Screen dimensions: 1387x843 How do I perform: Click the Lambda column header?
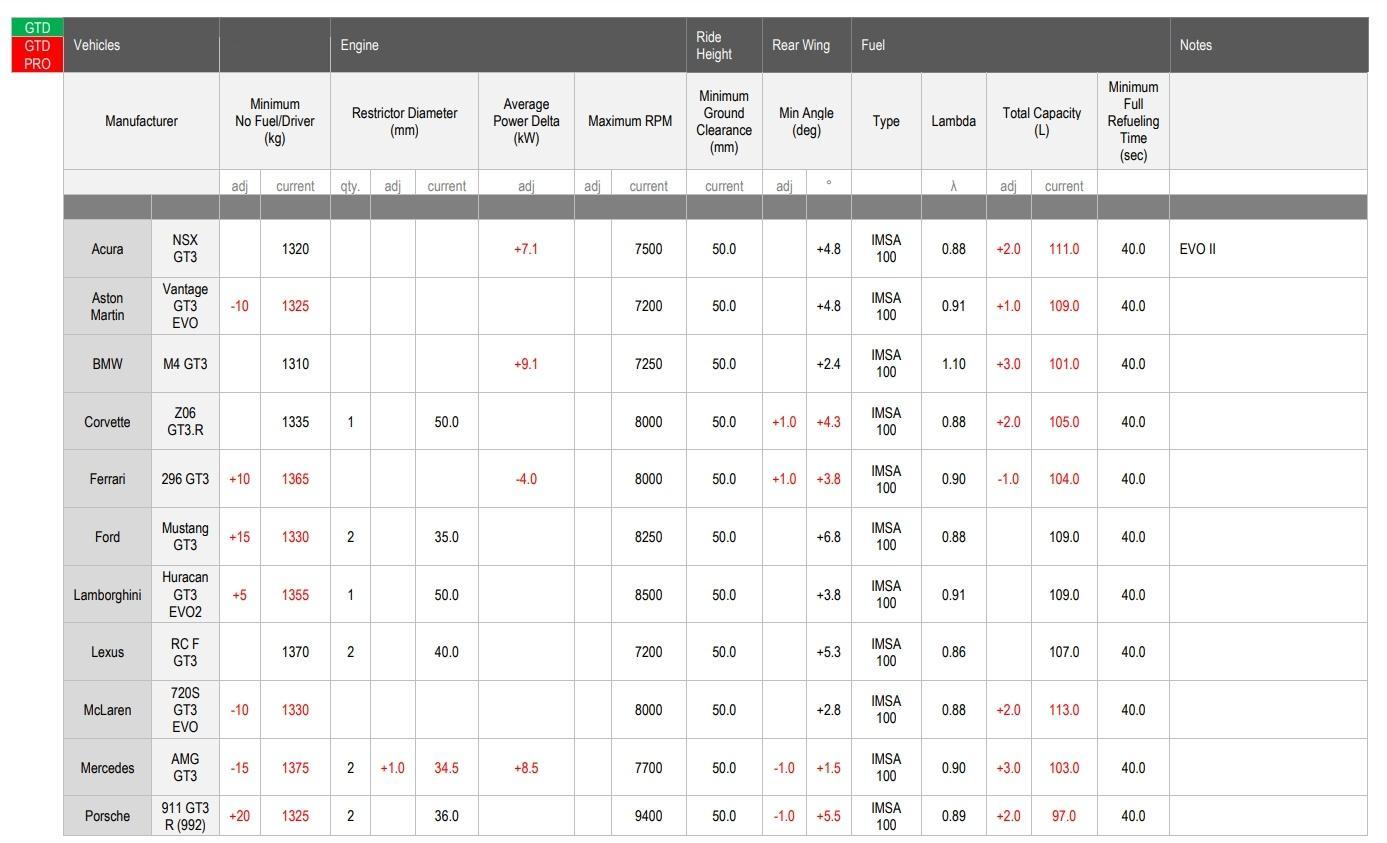pyautogui.click(x=953, y=121)
